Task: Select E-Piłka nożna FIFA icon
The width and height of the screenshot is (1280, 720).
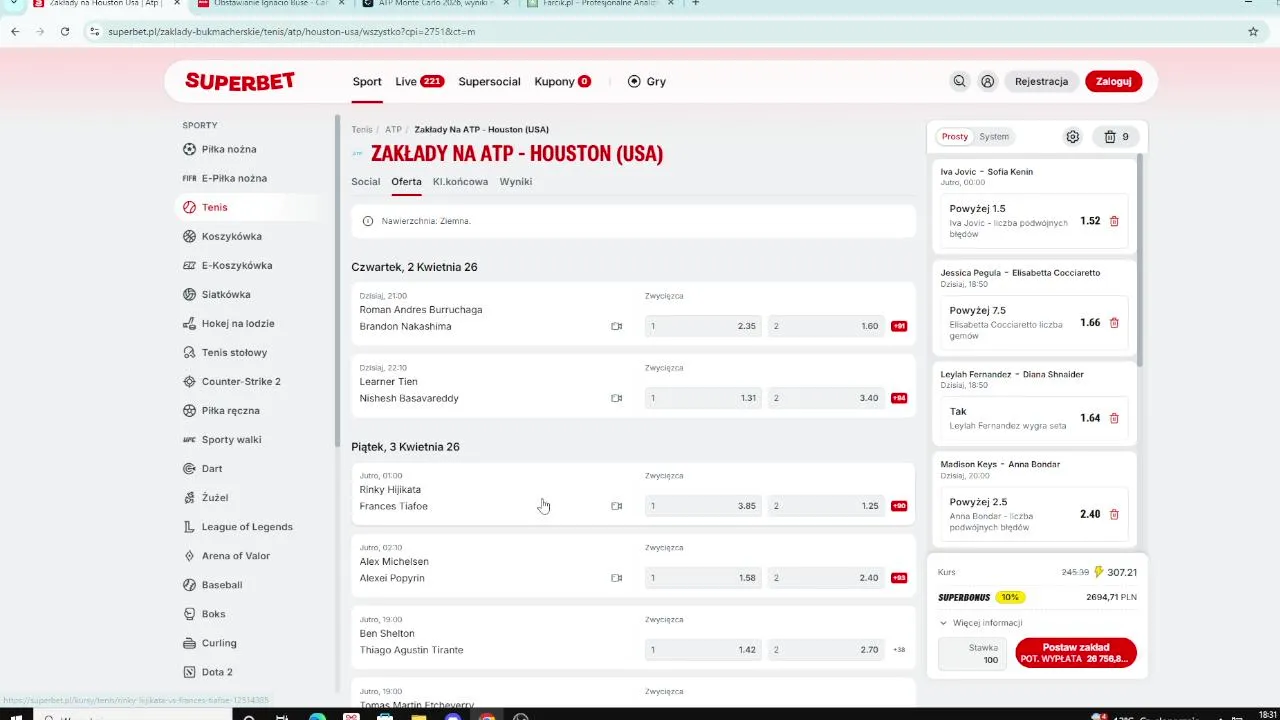Action: tap(190, 178)
